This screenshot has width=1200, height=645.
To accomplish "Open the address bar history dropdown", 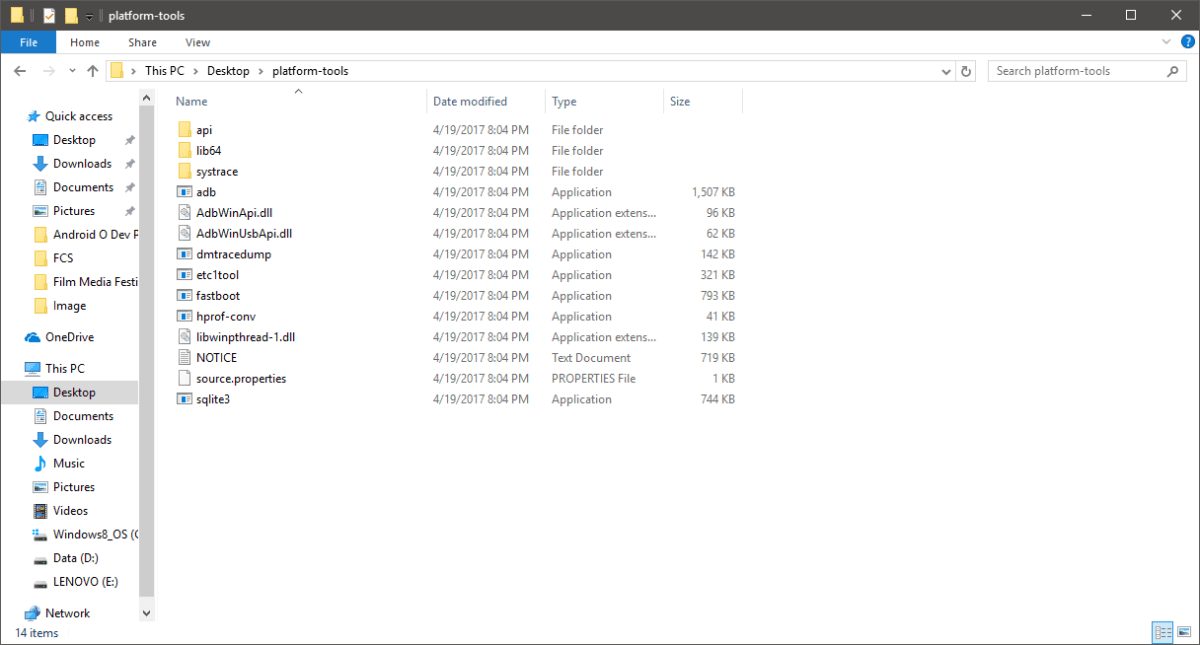I will point(947,71).
